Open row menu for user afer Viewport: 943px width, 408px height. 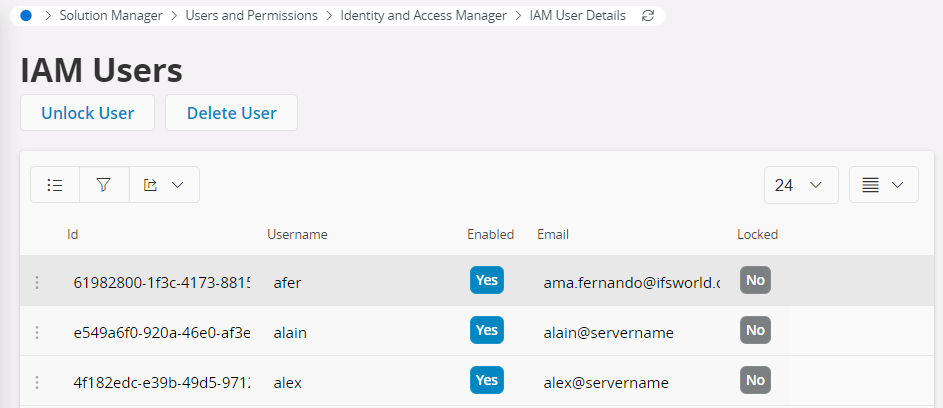37,282
